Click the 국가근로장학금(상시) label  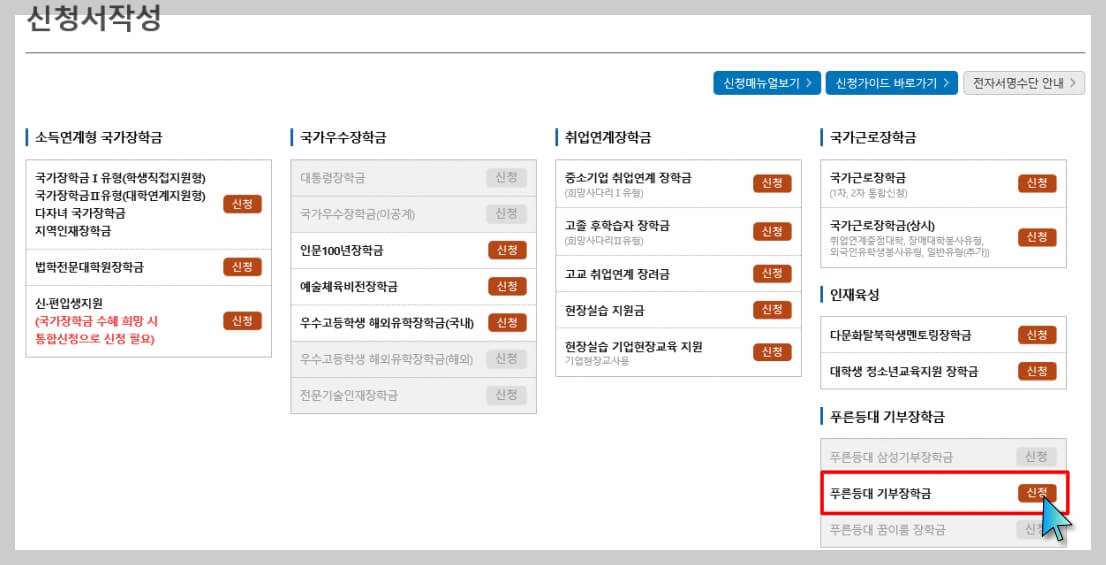tap(882, 226)
